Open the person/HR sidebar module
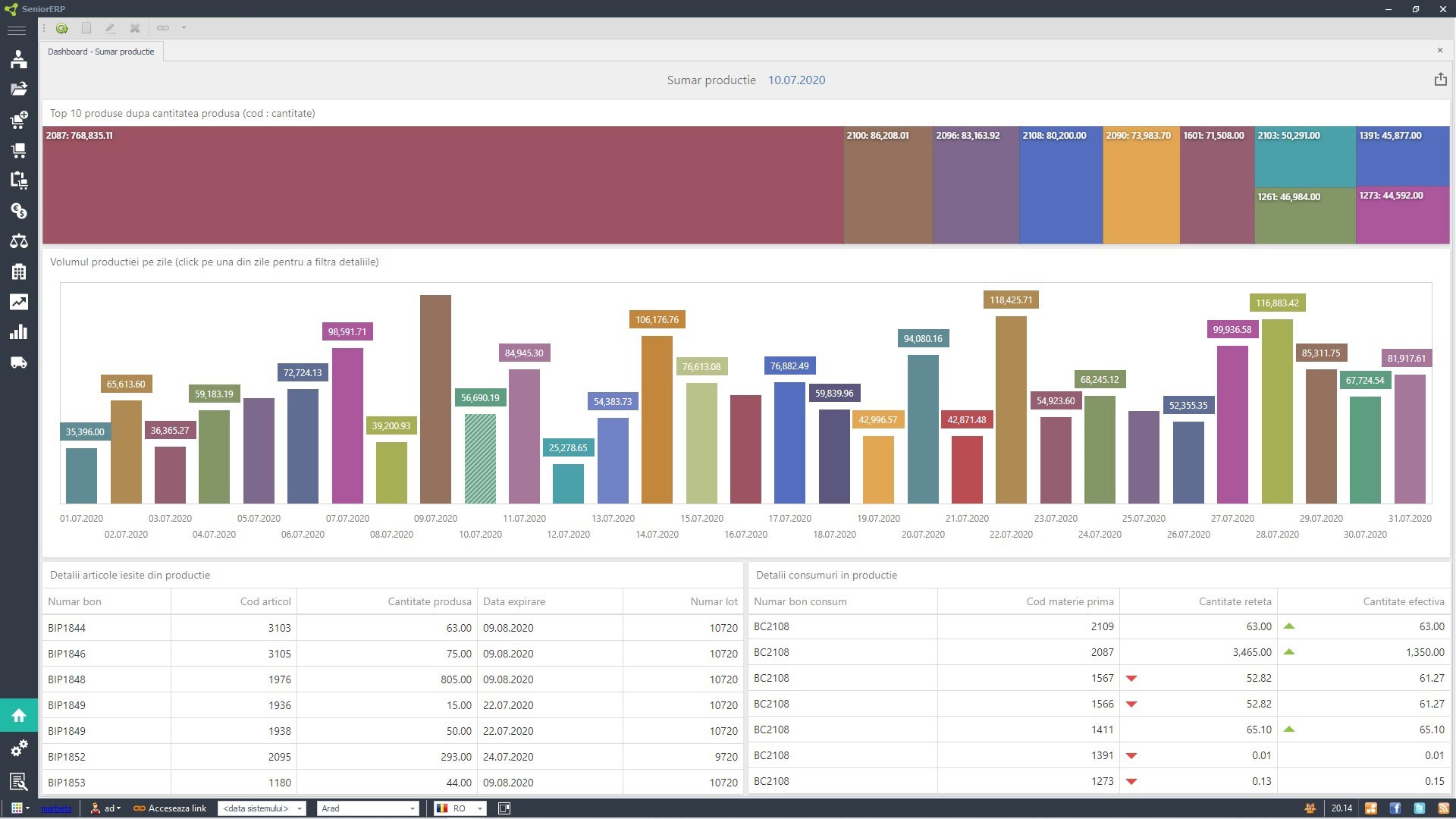The height and width of the screenshot is (819, 1456). (19, 59)
